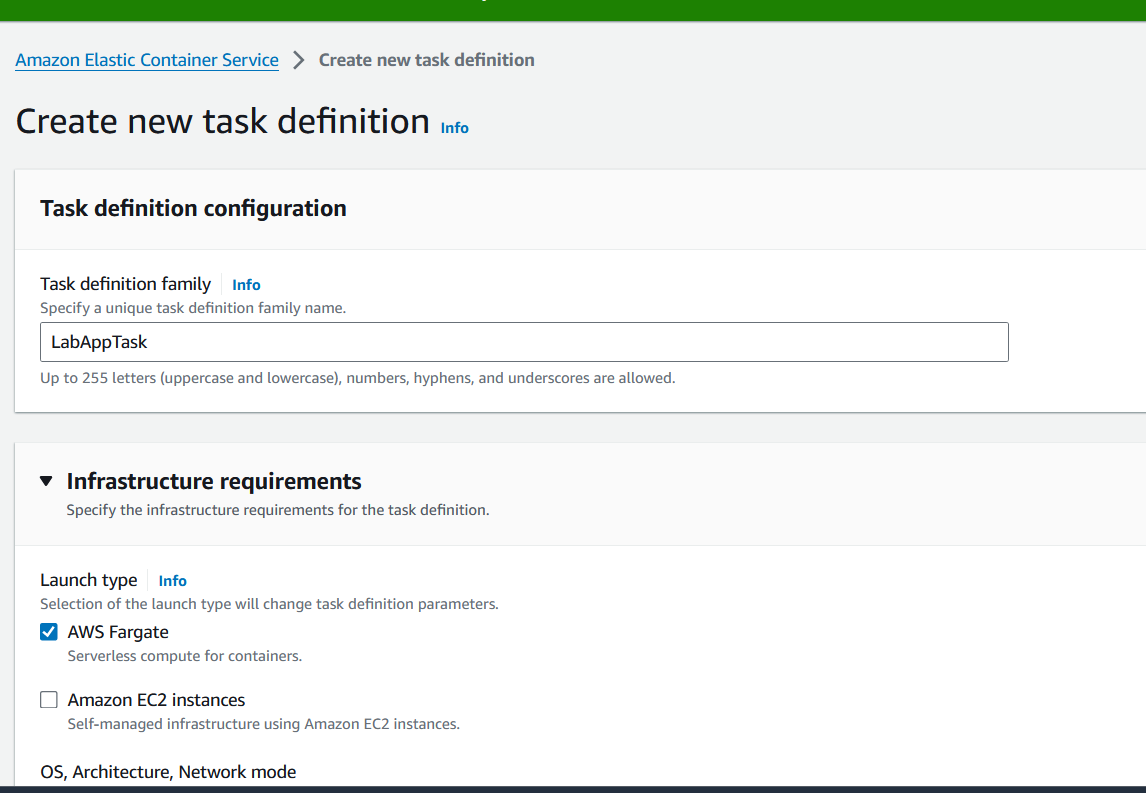The height and width of the screenshot is (793, 1146).
Task: Click the Self-managed infrastructure description text
Action: coord(264,724)
